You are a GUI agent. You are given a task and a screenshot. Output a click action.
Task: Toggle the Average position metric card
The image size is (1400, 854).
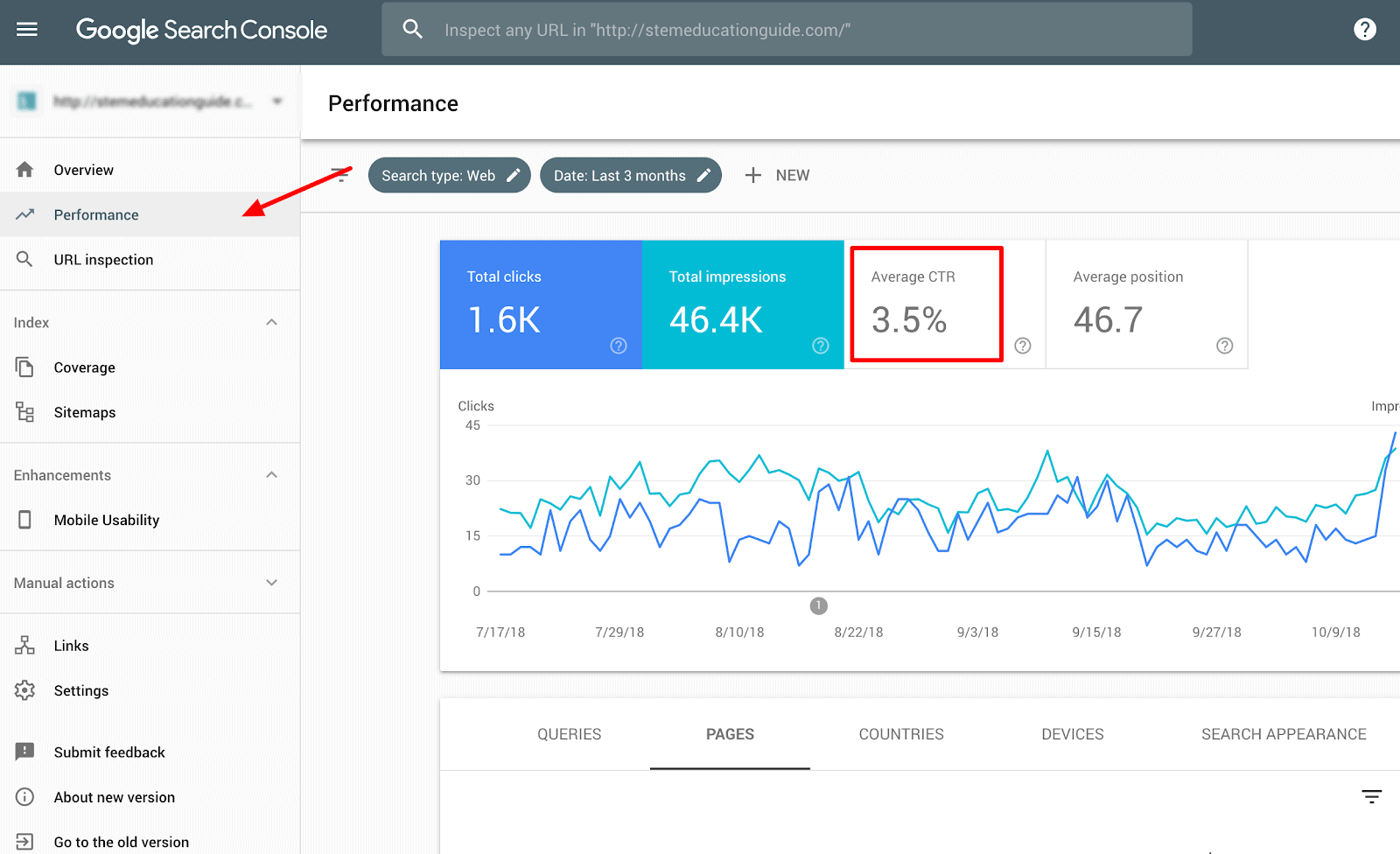click(x=1147, y=304)
